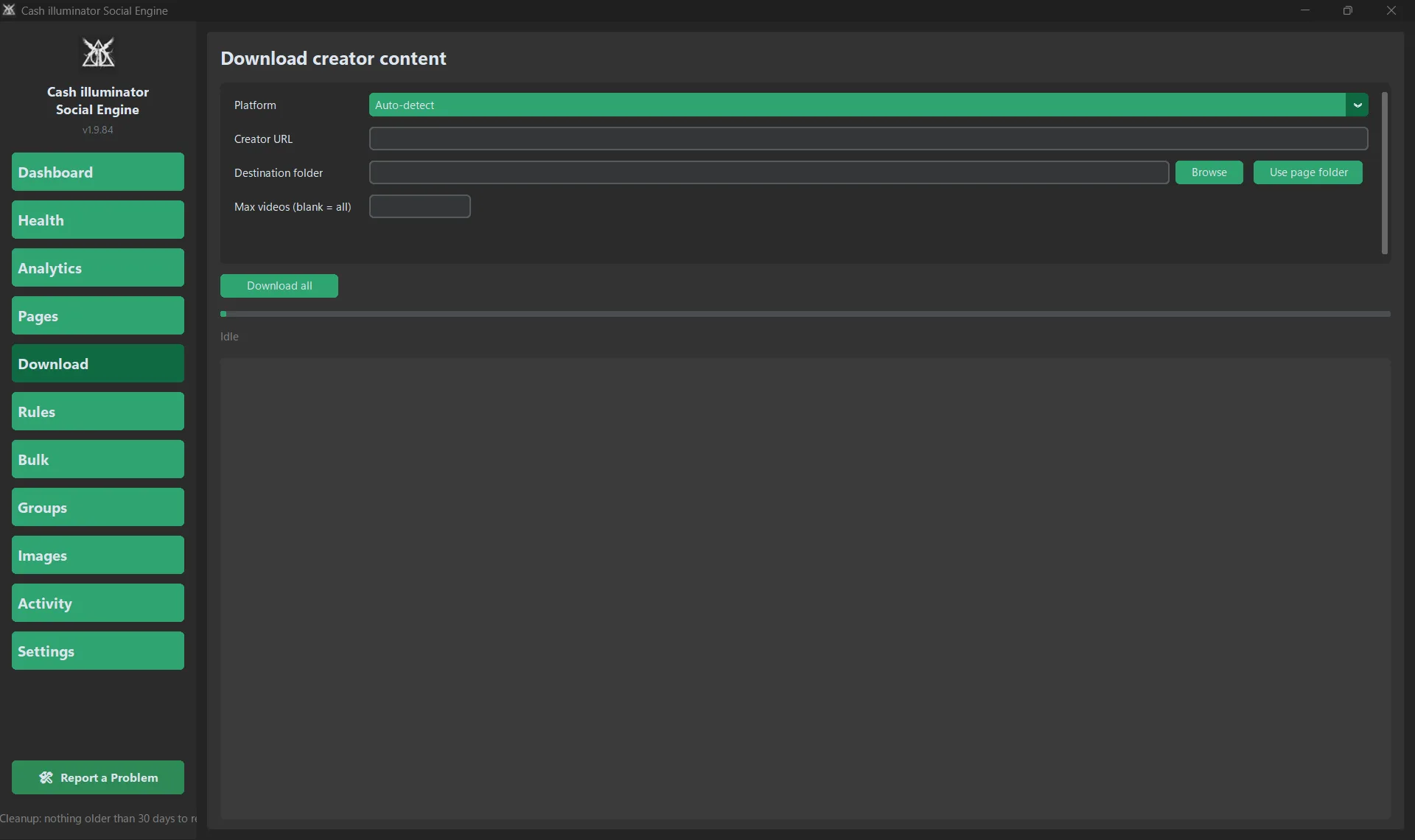This screenshot has width=1415, height=840.
Task: Expand the Platform dropdown arrow
Action: point(1357,105)
